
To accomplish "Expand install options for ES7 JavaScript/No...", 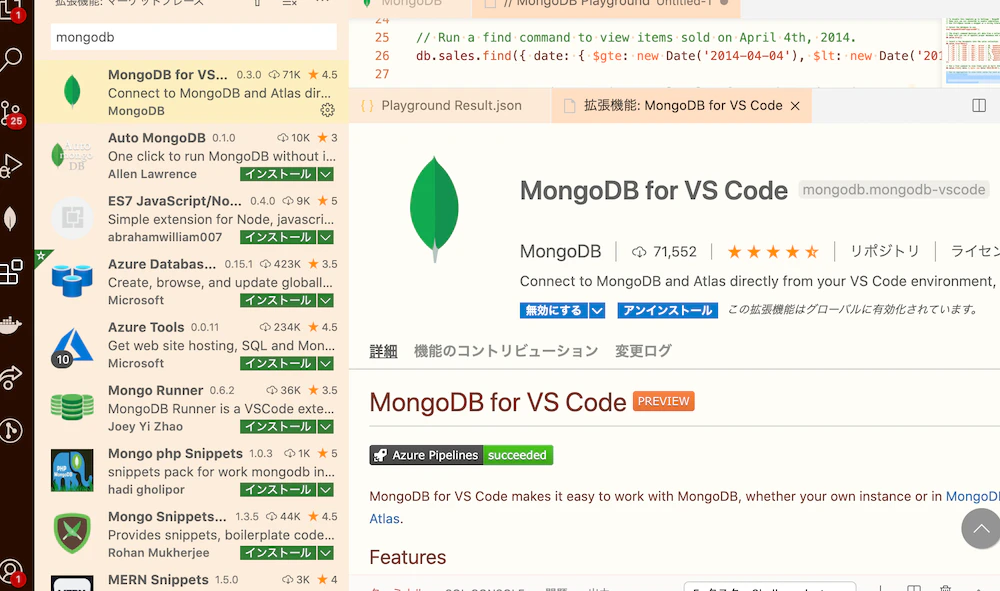I will click(325, 237).
